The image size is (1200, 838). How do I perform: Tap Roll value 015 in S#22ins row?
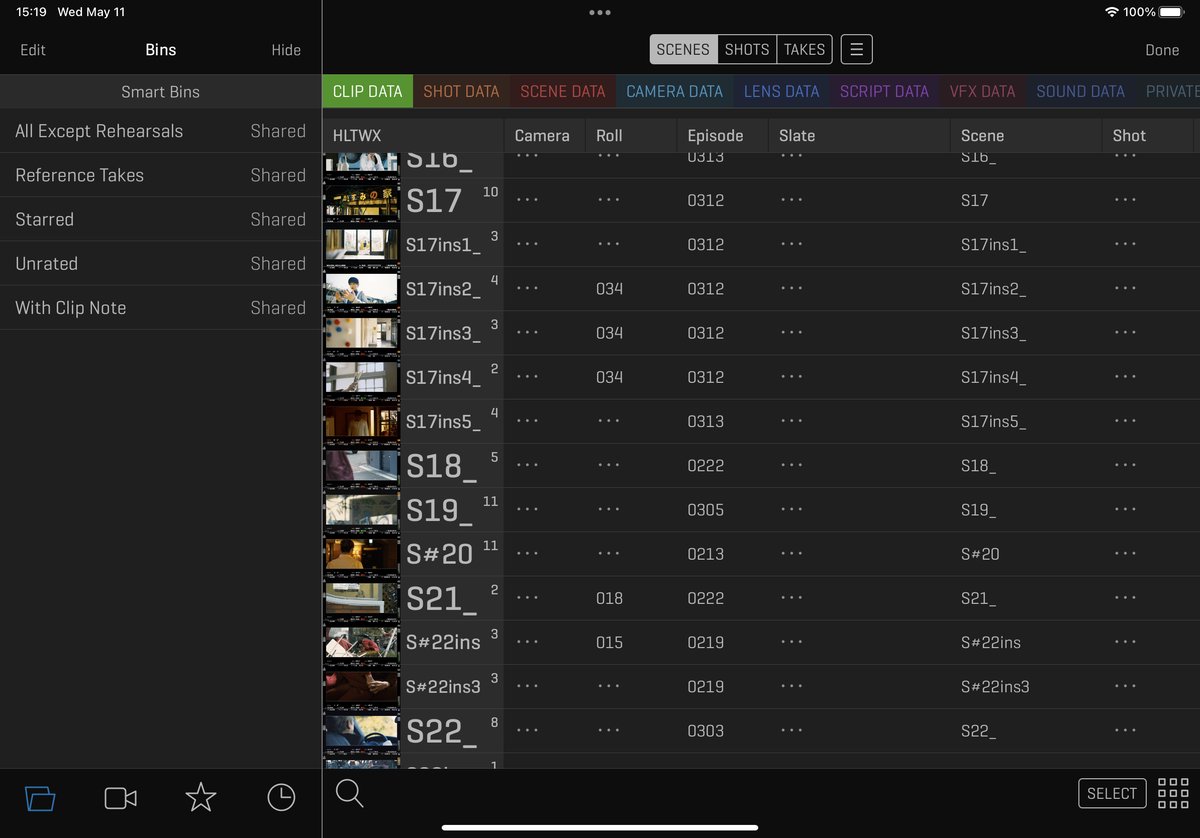(x=609, y=642)
